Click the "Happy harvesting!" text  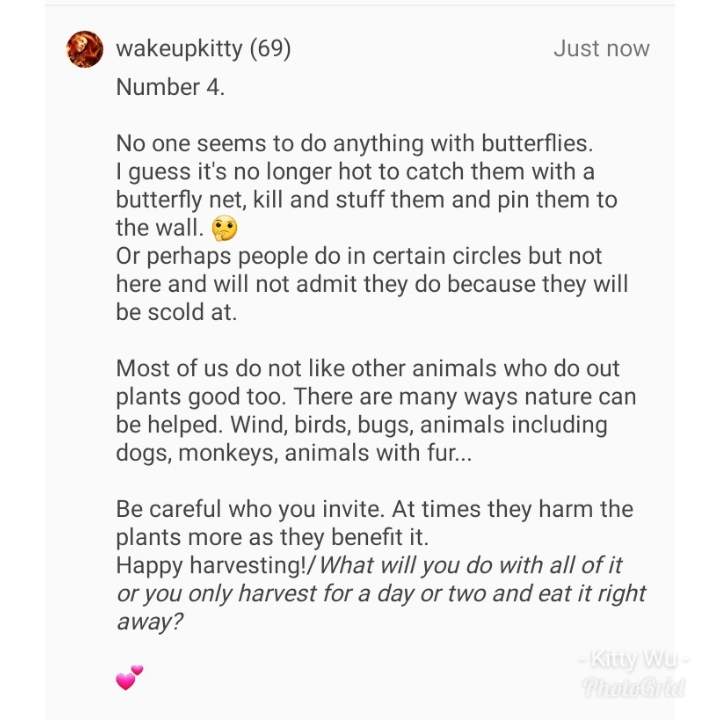coord(211,566)
